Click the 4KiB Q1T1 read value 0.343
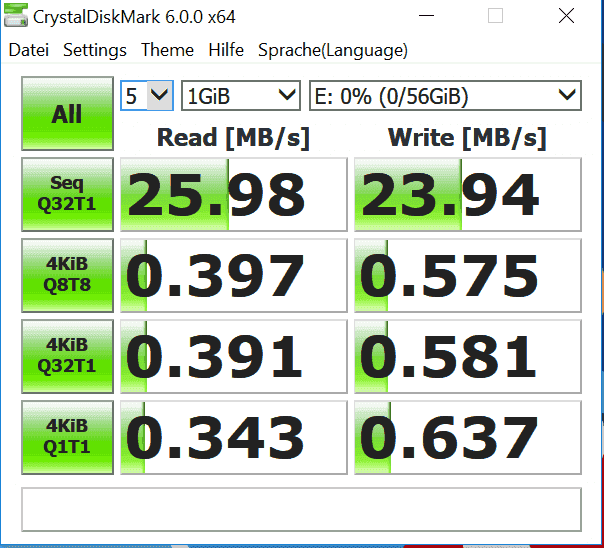The width and height of the screenshot is (604, 548). tap(234, 437)
